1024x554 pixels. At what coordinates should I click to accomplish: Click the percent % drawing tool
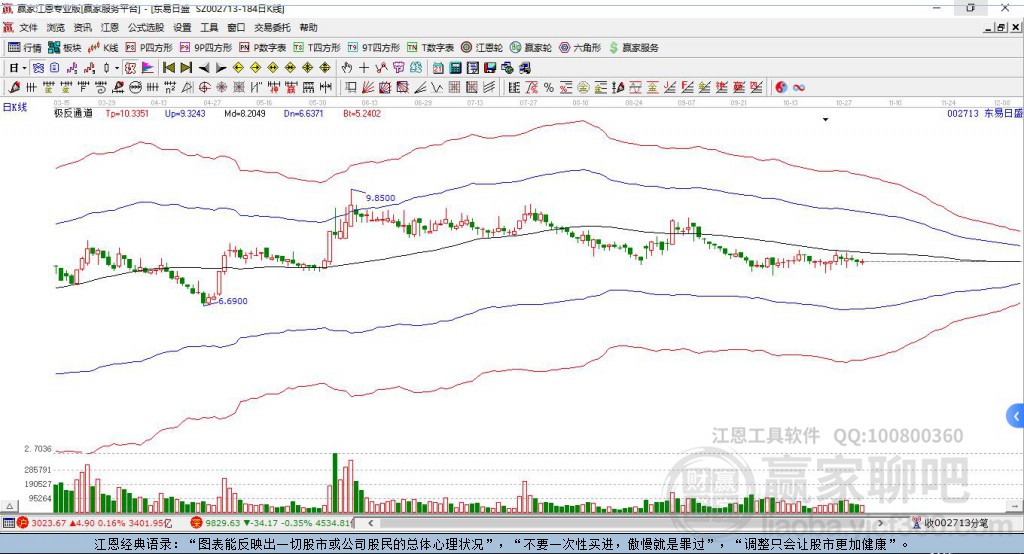[x=549, y=88]
